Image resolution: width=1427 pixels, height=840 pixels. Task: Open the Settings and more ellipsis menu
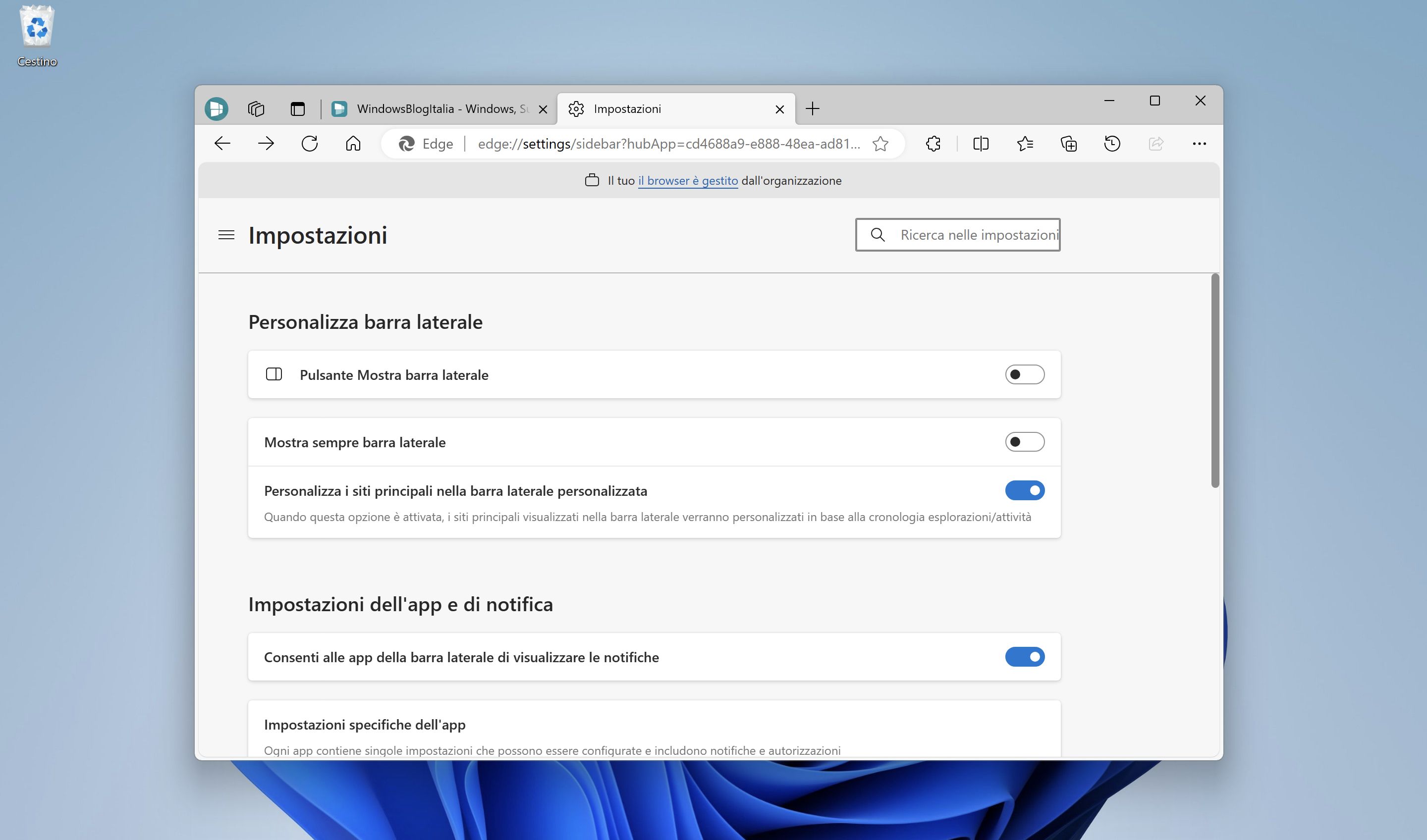pos(1200,144)
